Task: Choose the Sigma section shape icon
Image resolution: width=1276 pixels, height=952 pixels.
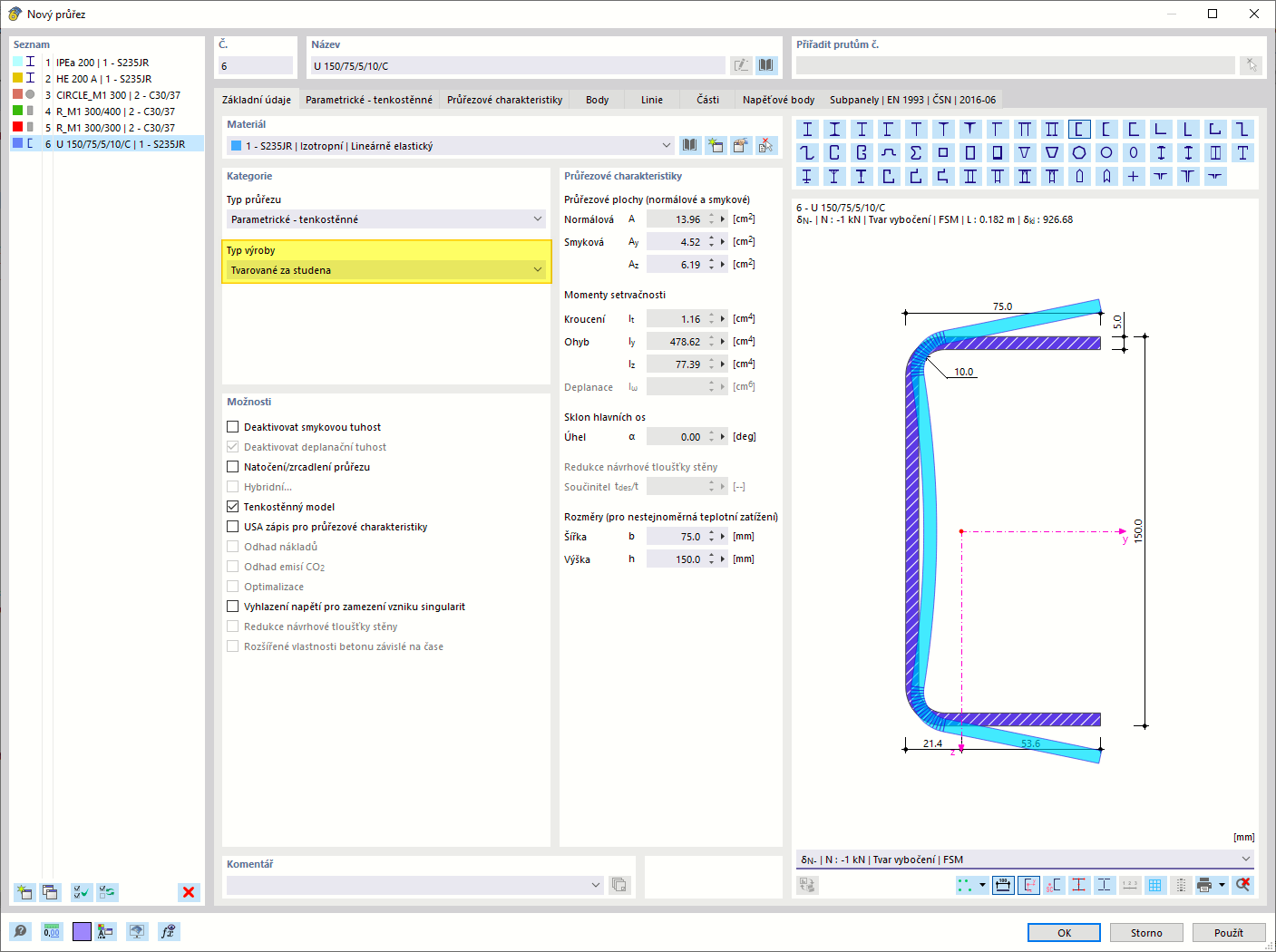Action: [x=916, y=153]
